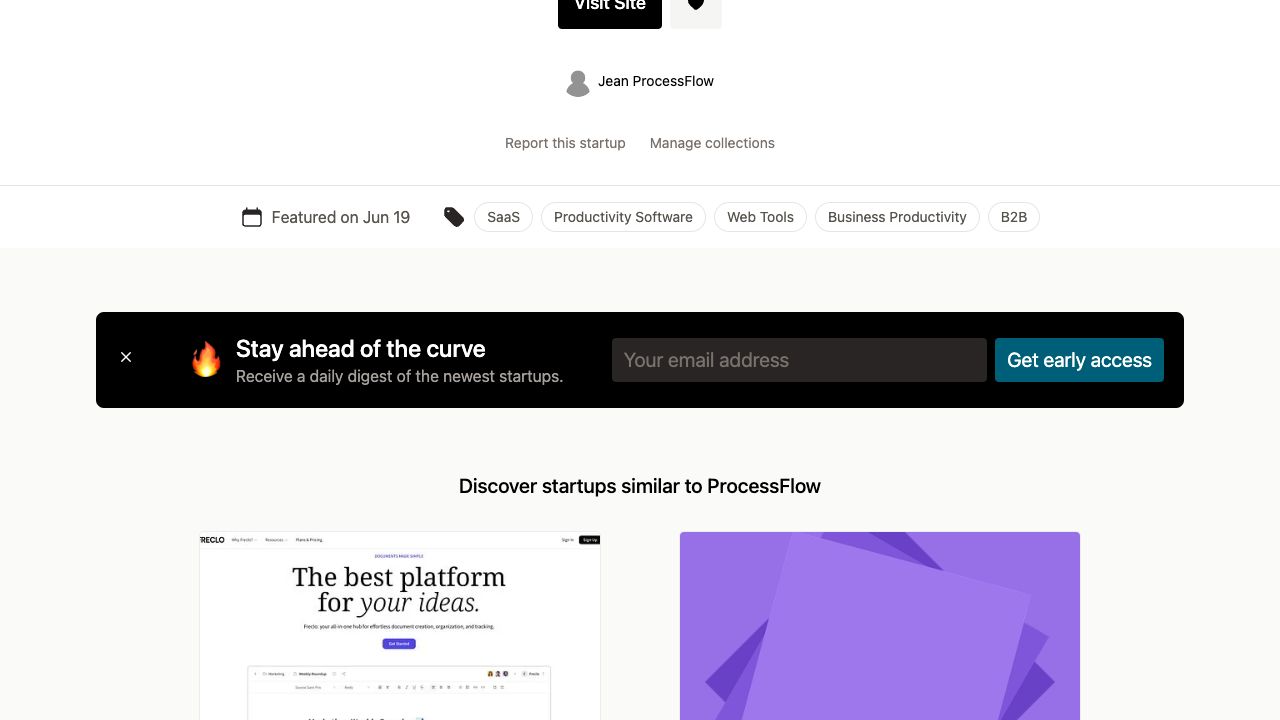Click the calendar icon beside Featured date

pyautogui.click(x=252, y=217)
